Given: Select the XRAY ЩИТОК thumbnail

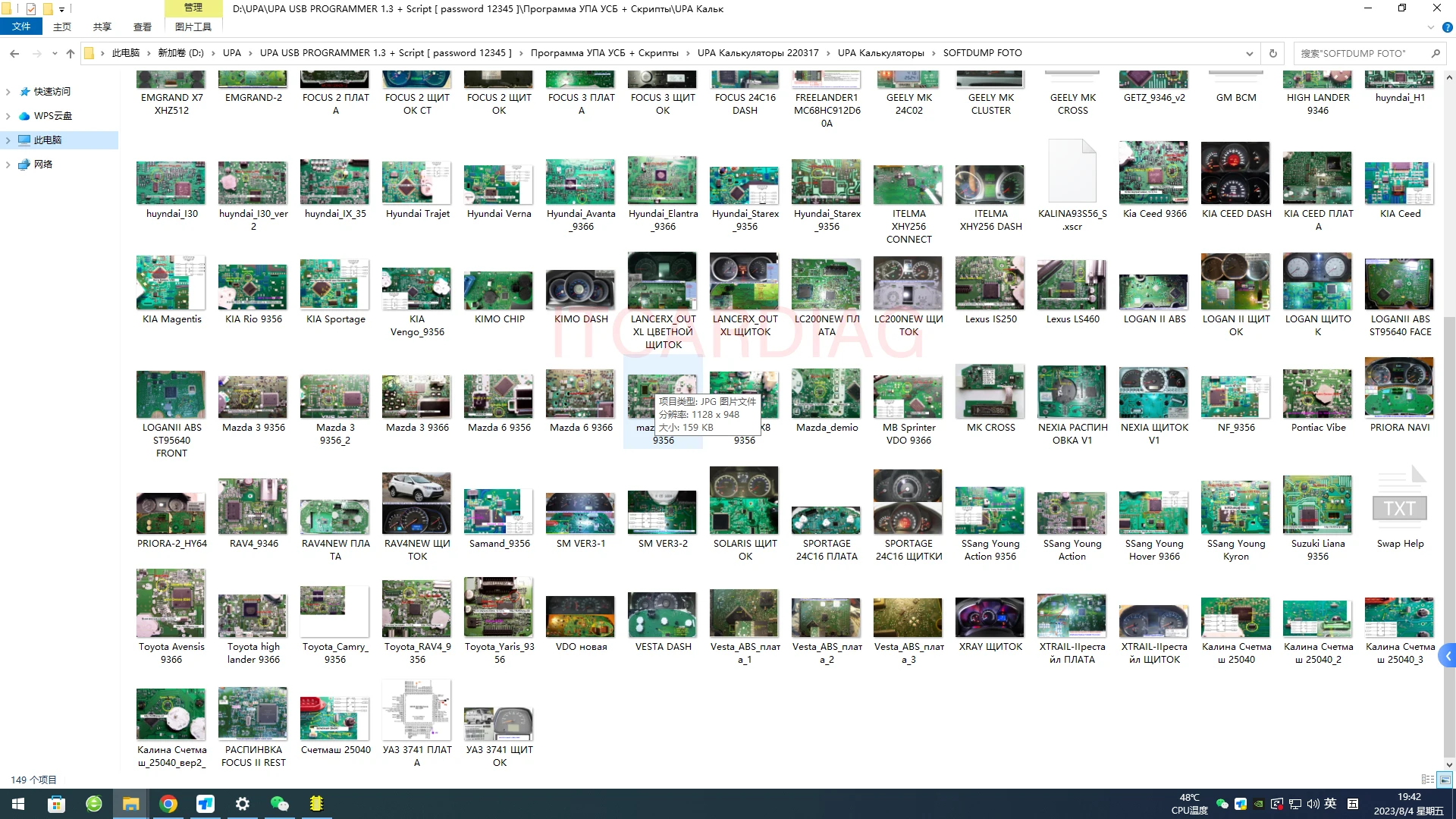Looking at the screenshot, I should 990,617.
